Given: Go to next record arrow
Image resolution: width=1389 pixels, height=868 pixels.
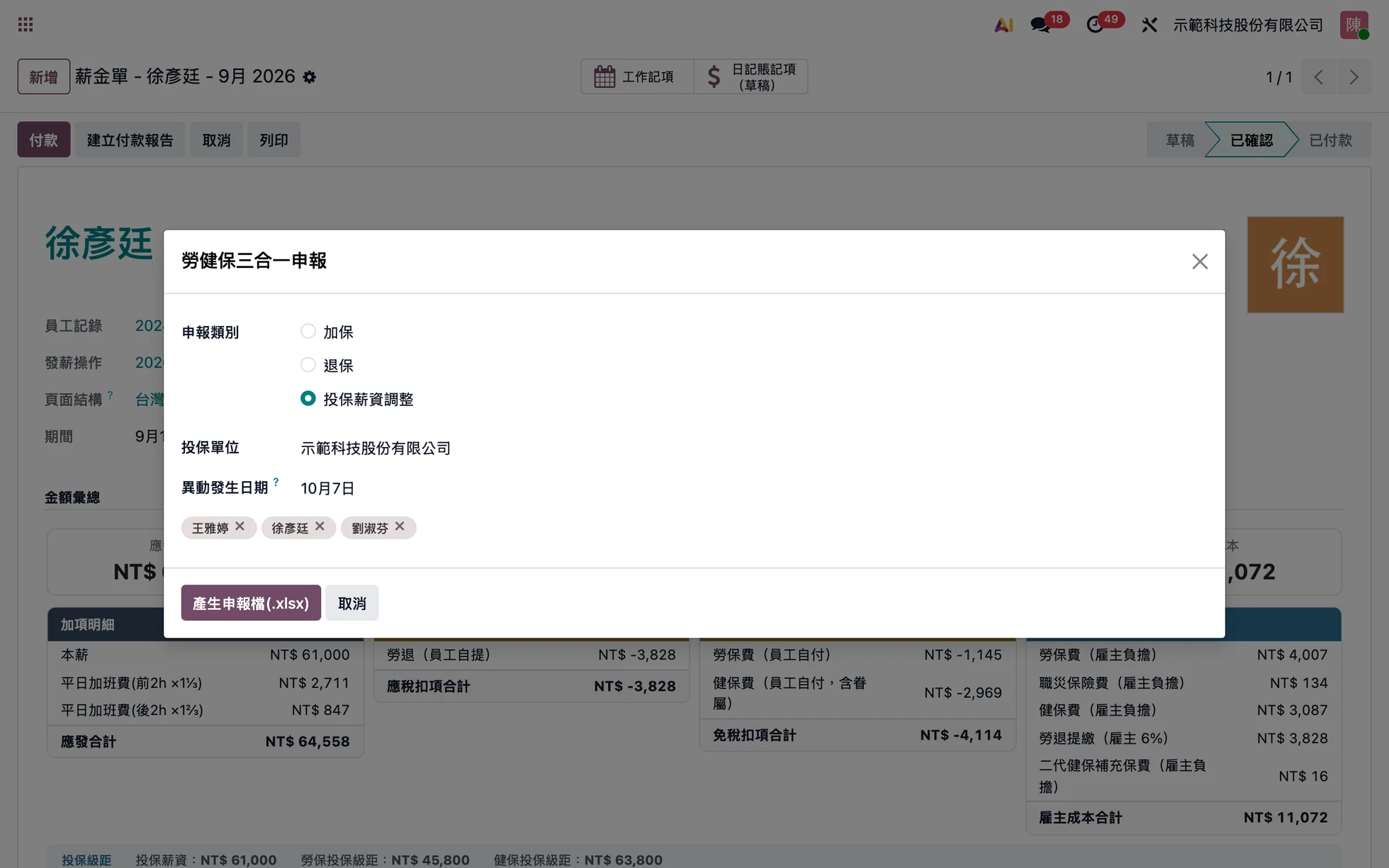Looking at the screenshot, I should pos(1354,77).
